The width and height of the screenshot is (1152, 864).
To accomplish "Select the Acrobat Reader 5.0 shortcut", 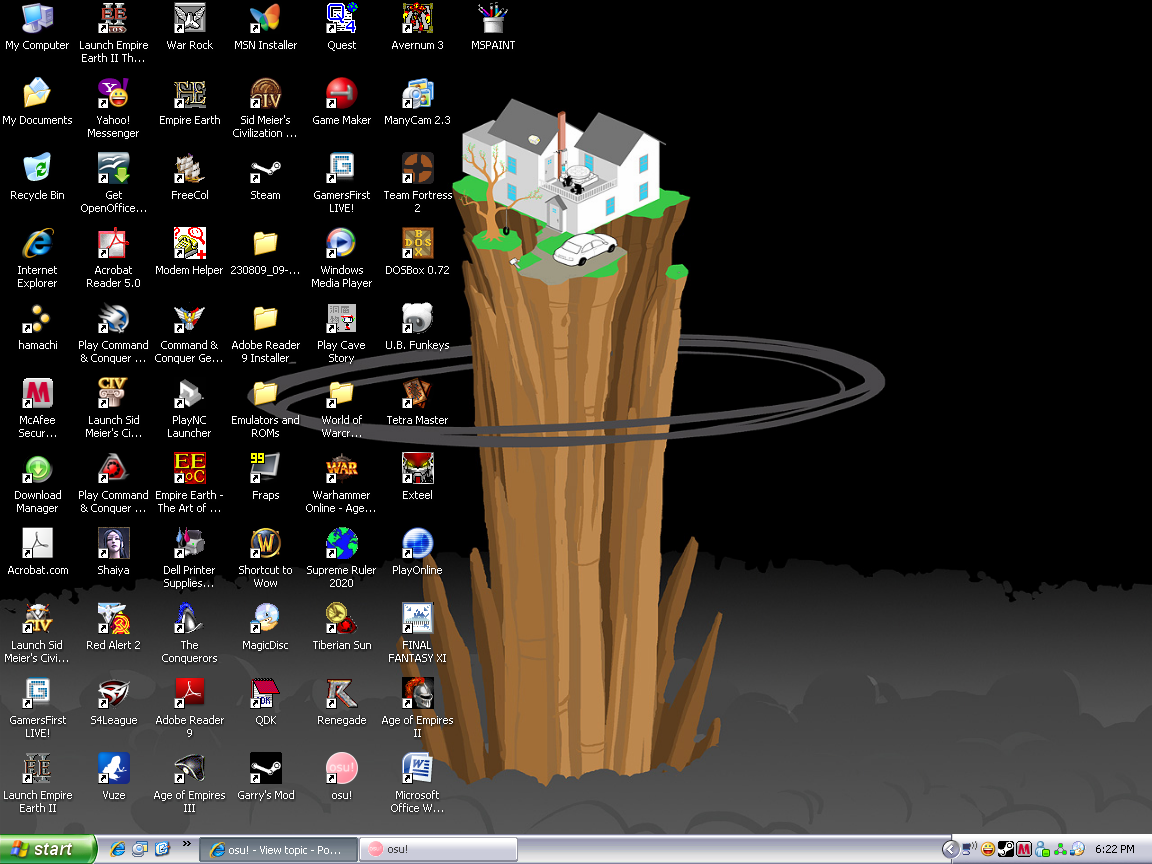I will pos(113,258).
